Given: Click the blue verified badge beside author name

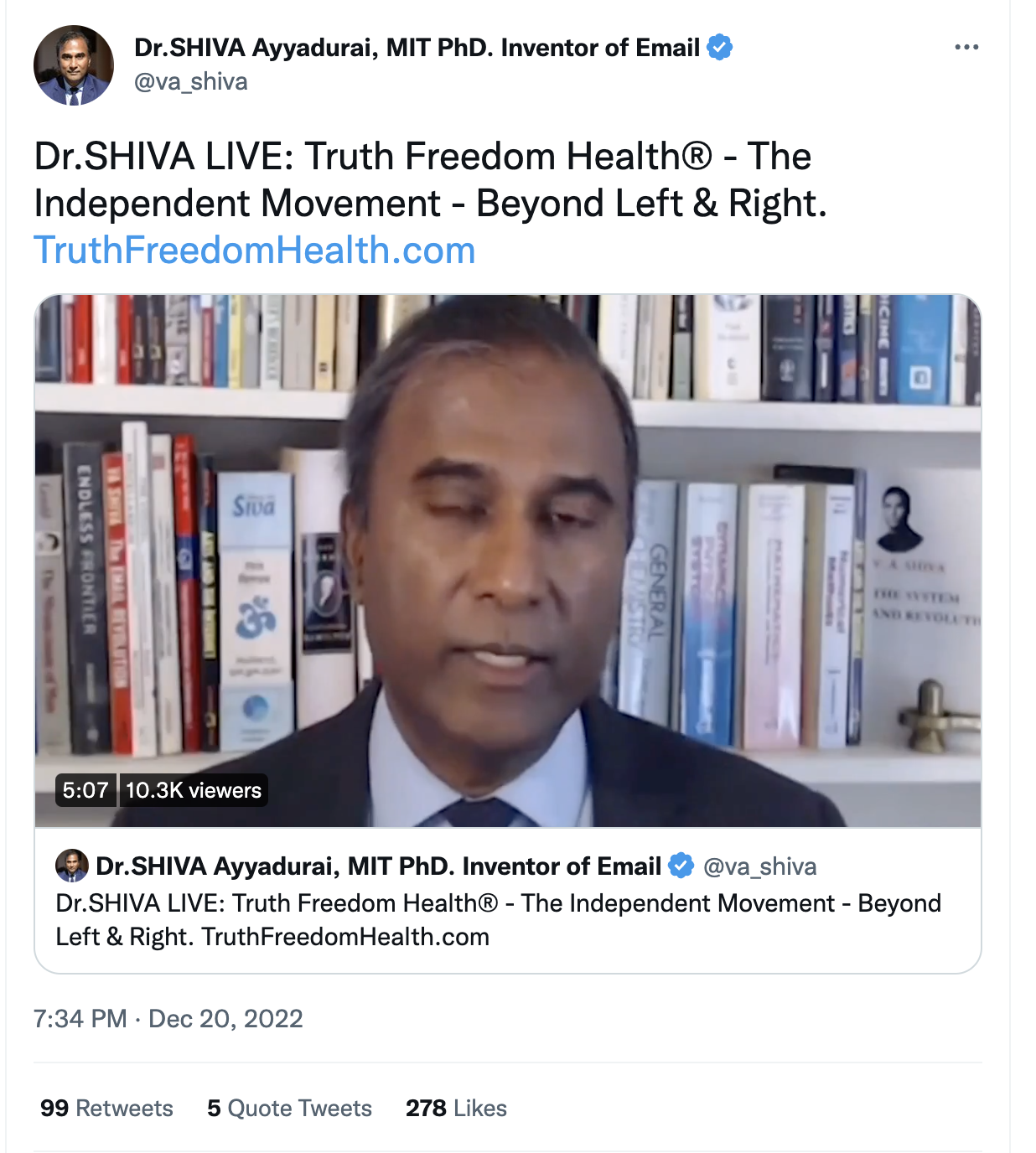Looking at the screenshot, I should point(720,48).
